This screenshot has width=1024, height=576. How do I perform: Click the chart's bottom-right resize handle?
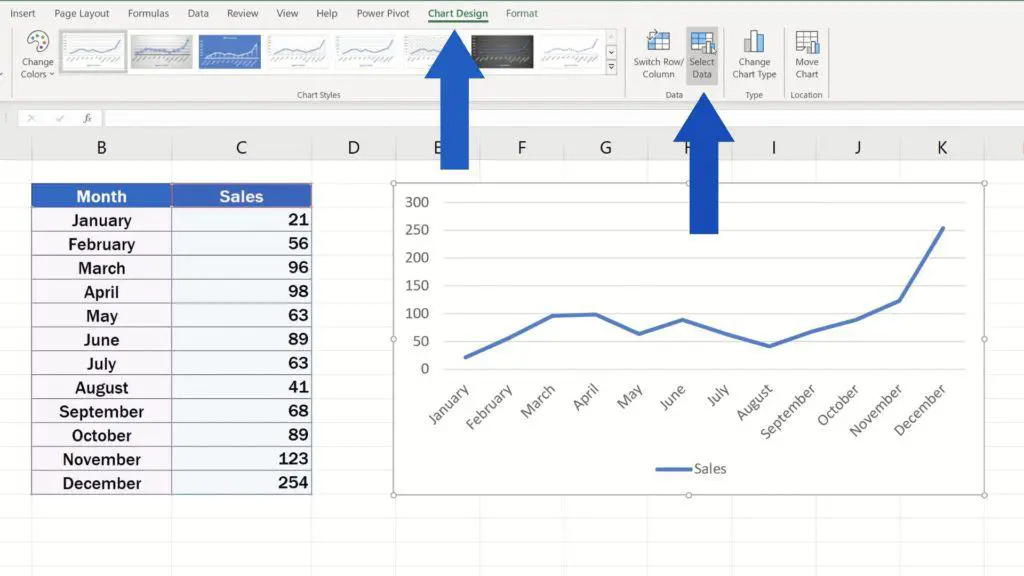point(984,495)
